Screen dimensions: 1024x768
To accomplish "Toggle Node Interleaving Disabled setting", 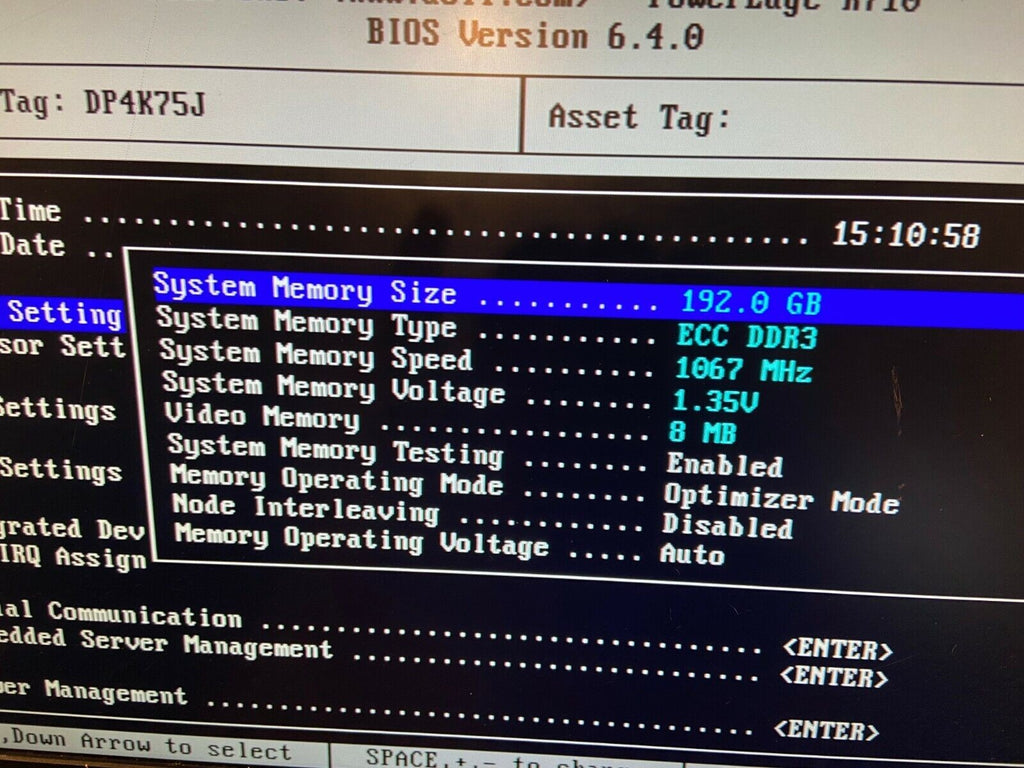I will tap(726, 526).
